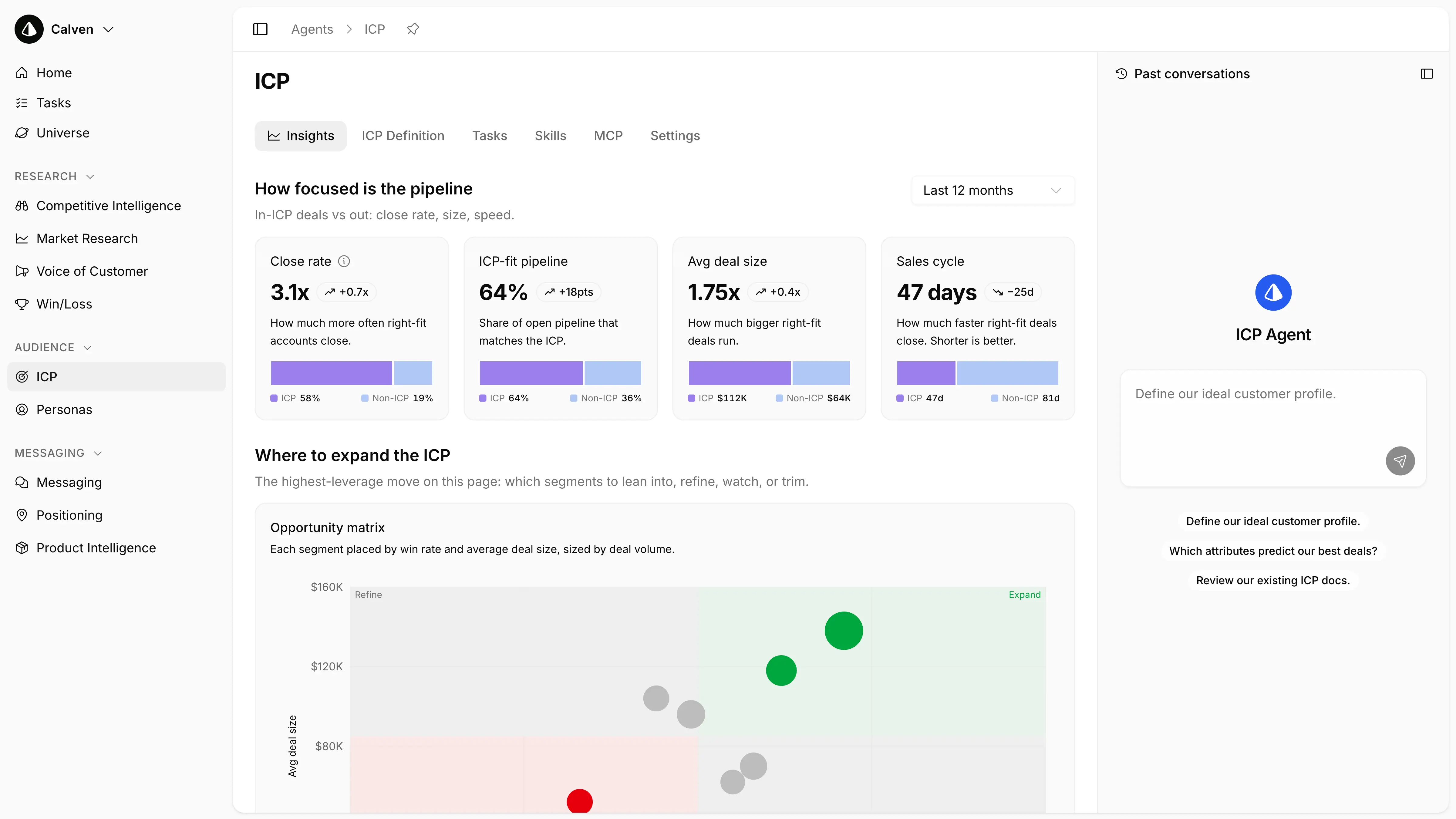Click the Calven logo icon
1456x819 pixels.
pos(29,29)
